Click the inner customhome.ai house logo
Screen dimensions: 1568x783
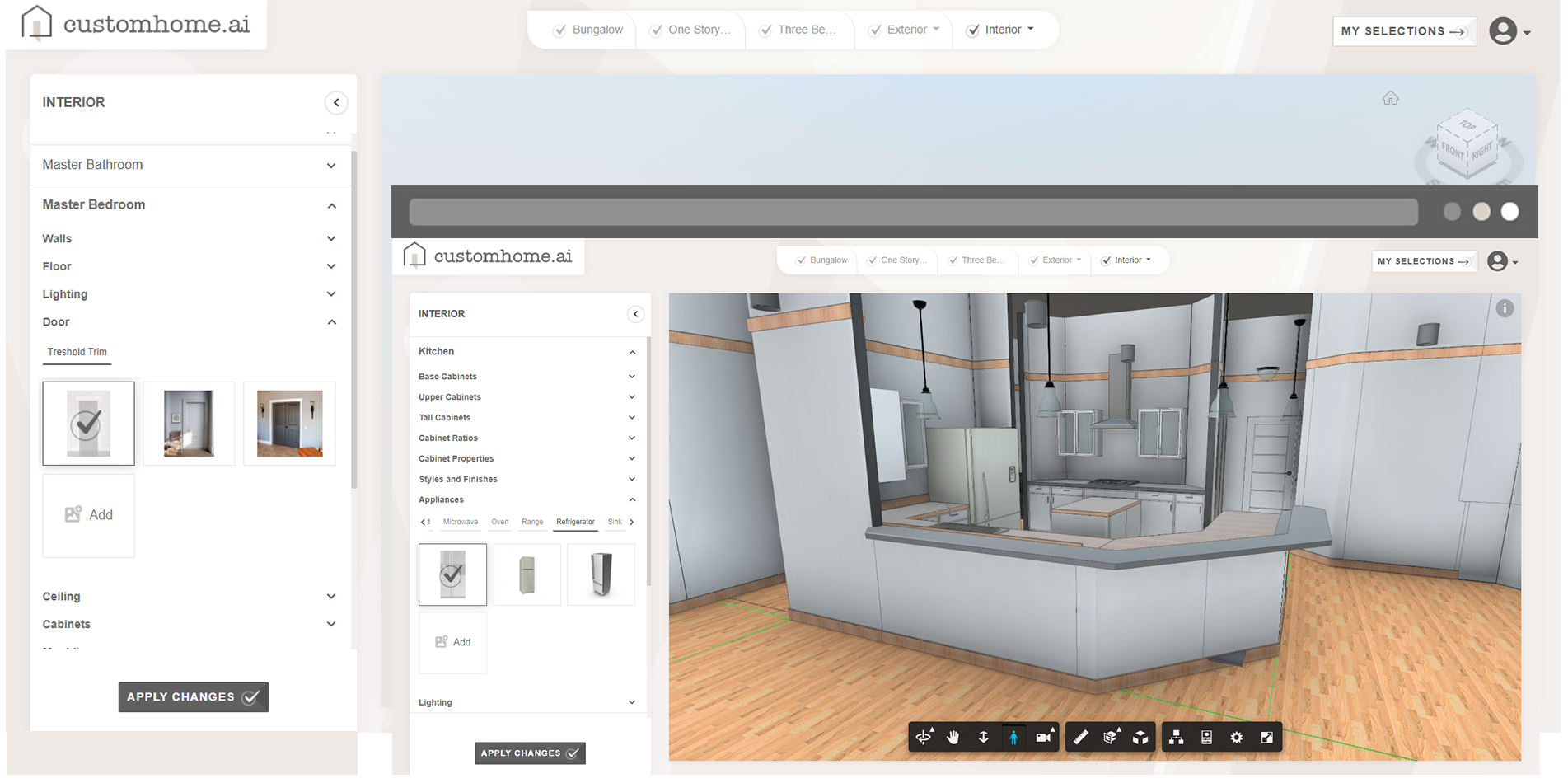click(414, 255)
